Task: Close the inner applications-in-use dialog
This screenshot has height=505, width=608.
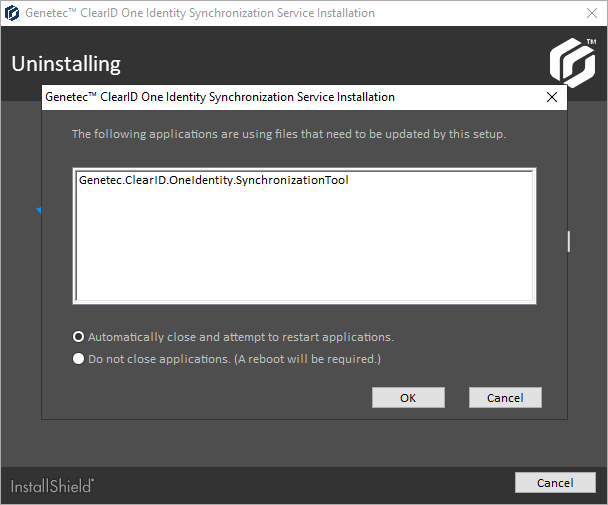Action: tap(552, 97)
